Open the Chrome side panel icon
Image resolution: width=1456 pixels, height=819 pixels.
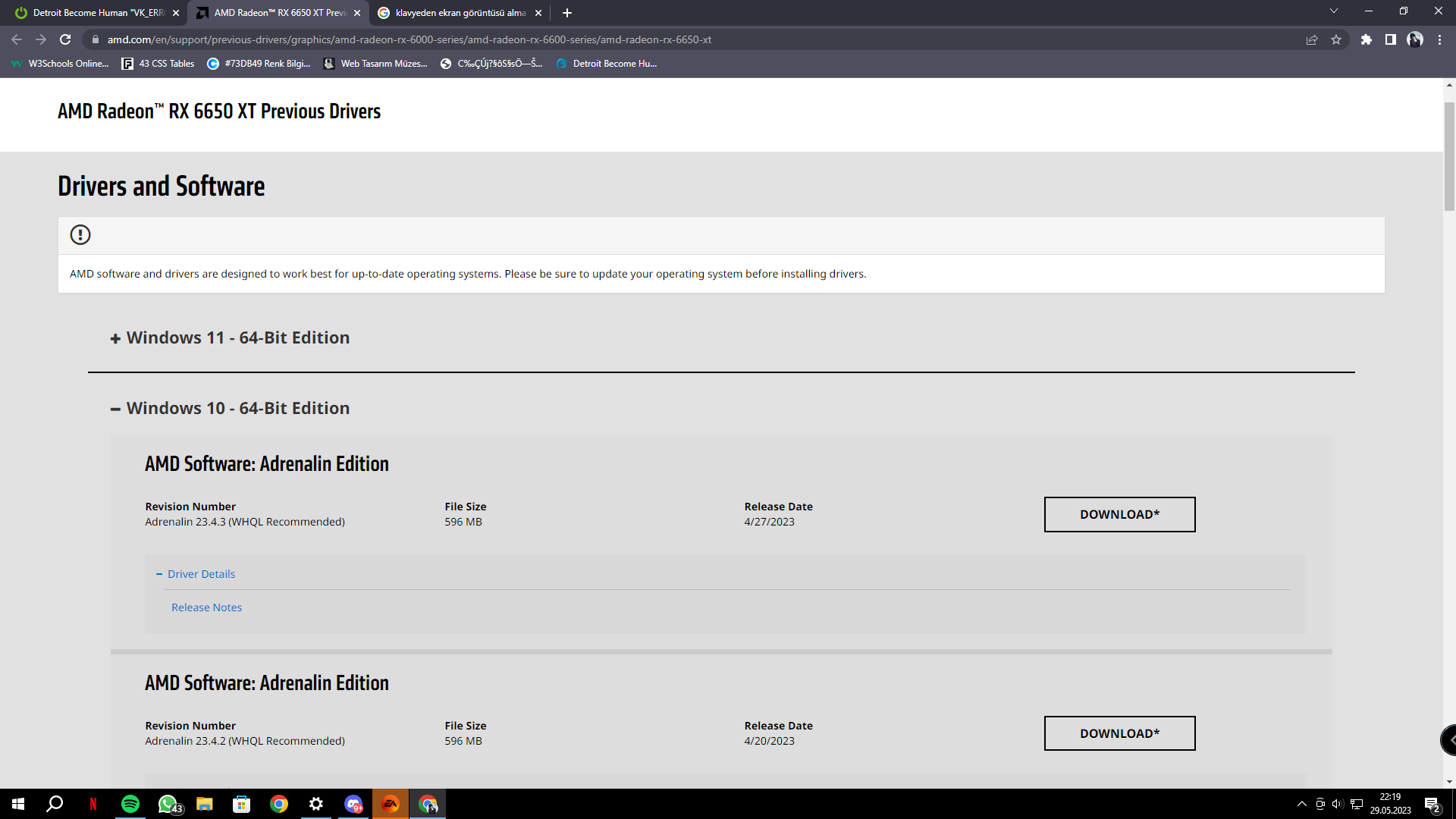click(x=1390, y=39)
